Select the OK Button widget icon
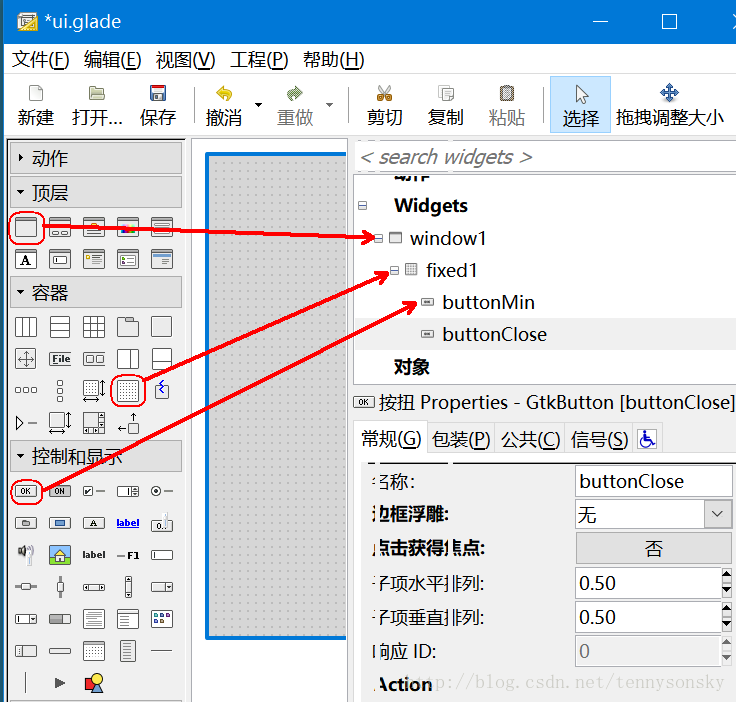Image resolution: width=736 pixels, height=702 pixels. 26,491
